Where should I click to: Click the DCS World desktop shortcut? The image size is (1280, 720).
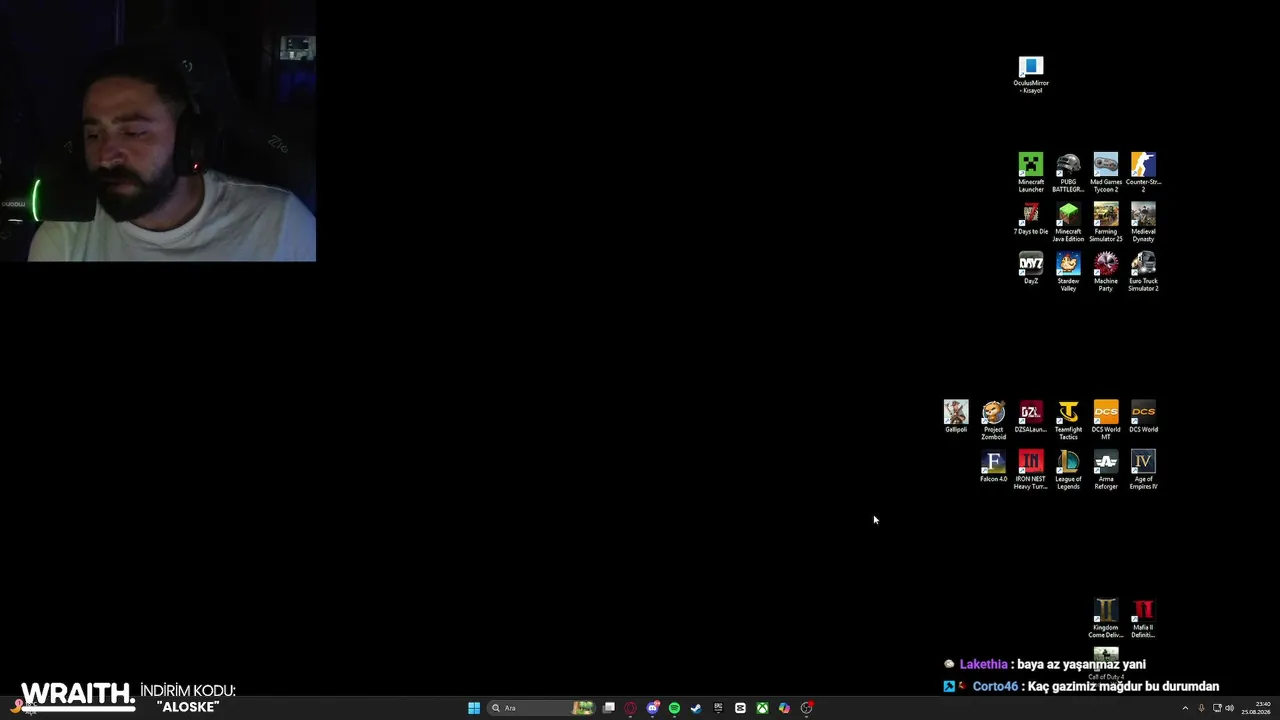pyautogui.click(x=1143, y=417)
